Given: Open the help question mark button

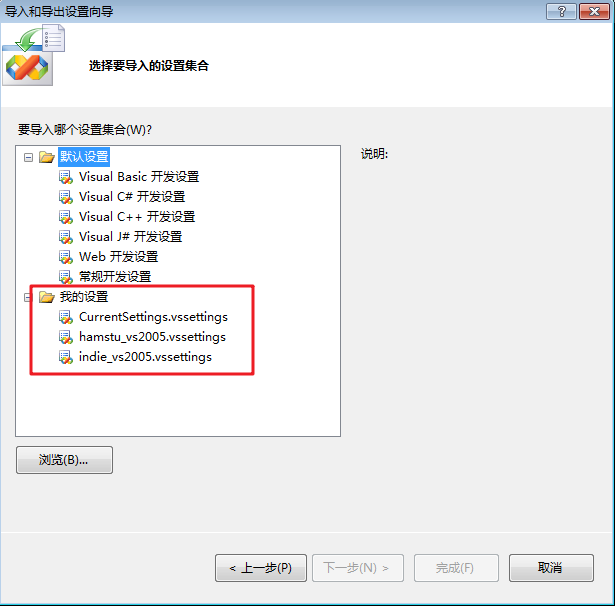Looking at the screenshot, I should click(561, 12).
